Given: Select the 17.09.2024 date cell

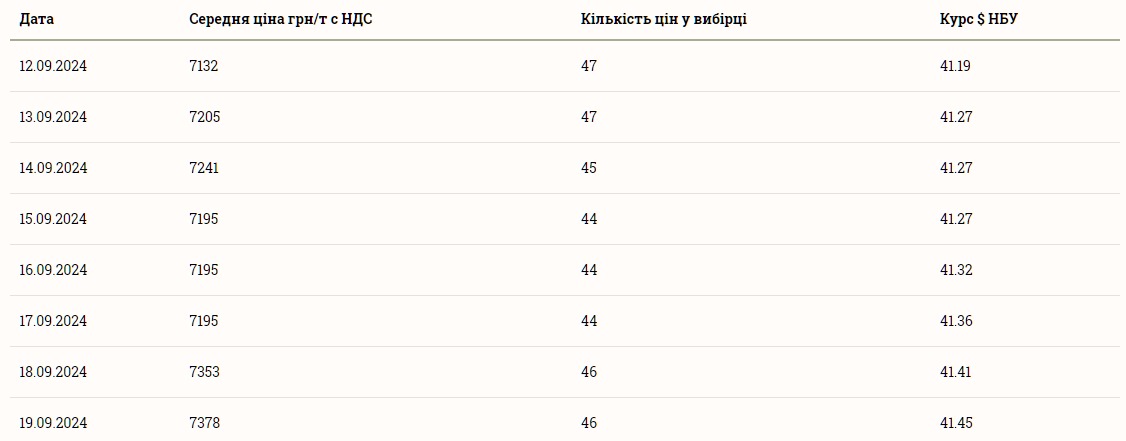Looking at the screenshot, I should pyautogui.click(x=53, y=321).
